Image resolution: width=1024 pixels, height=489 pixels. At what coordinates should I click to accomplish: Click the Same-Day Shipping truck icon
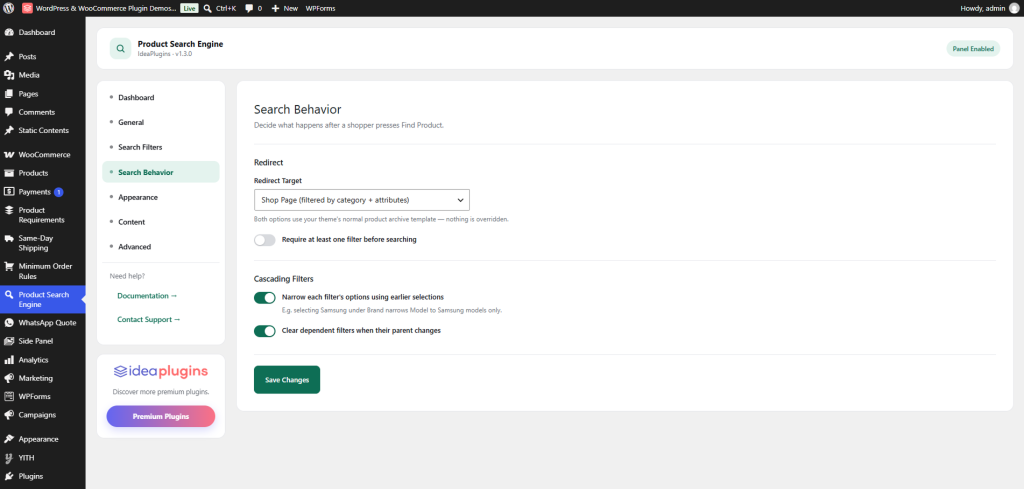[x=9, y=238]
